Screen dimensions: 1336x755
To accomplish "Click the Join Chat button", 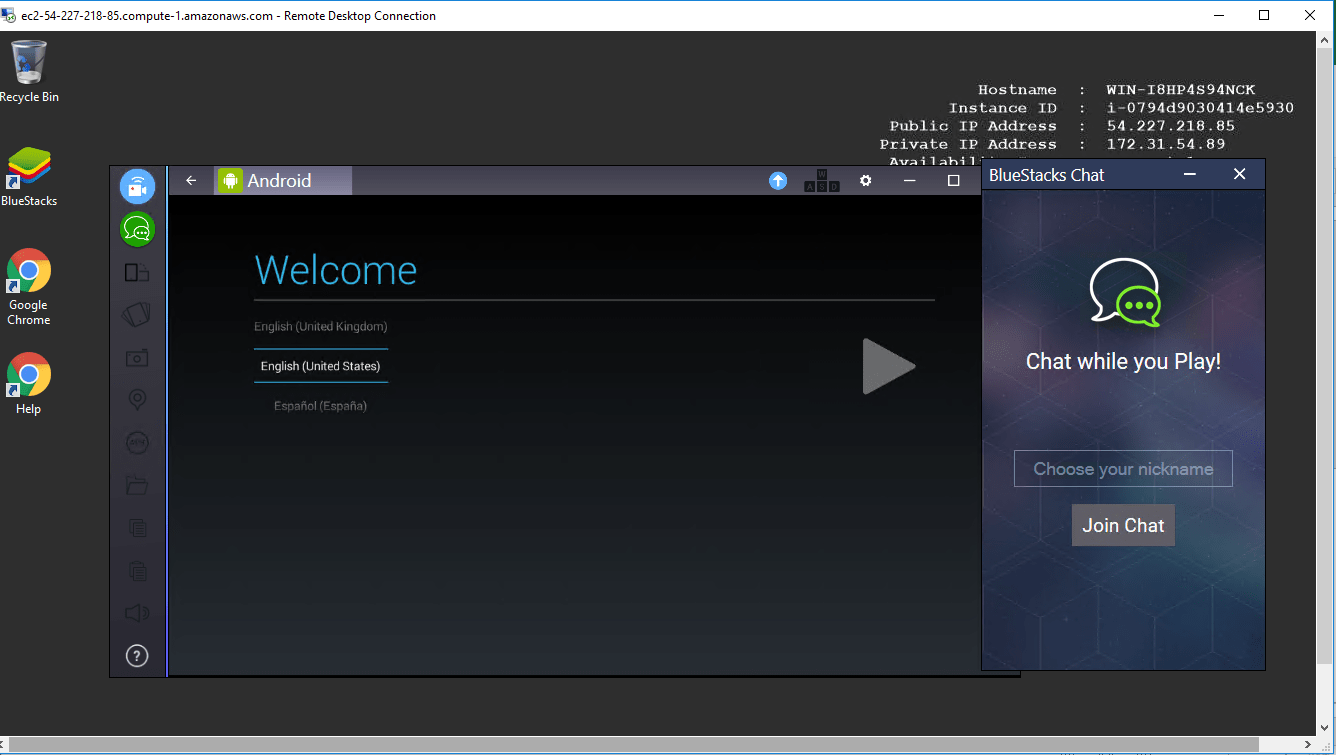I will (x=1123, y=525).
